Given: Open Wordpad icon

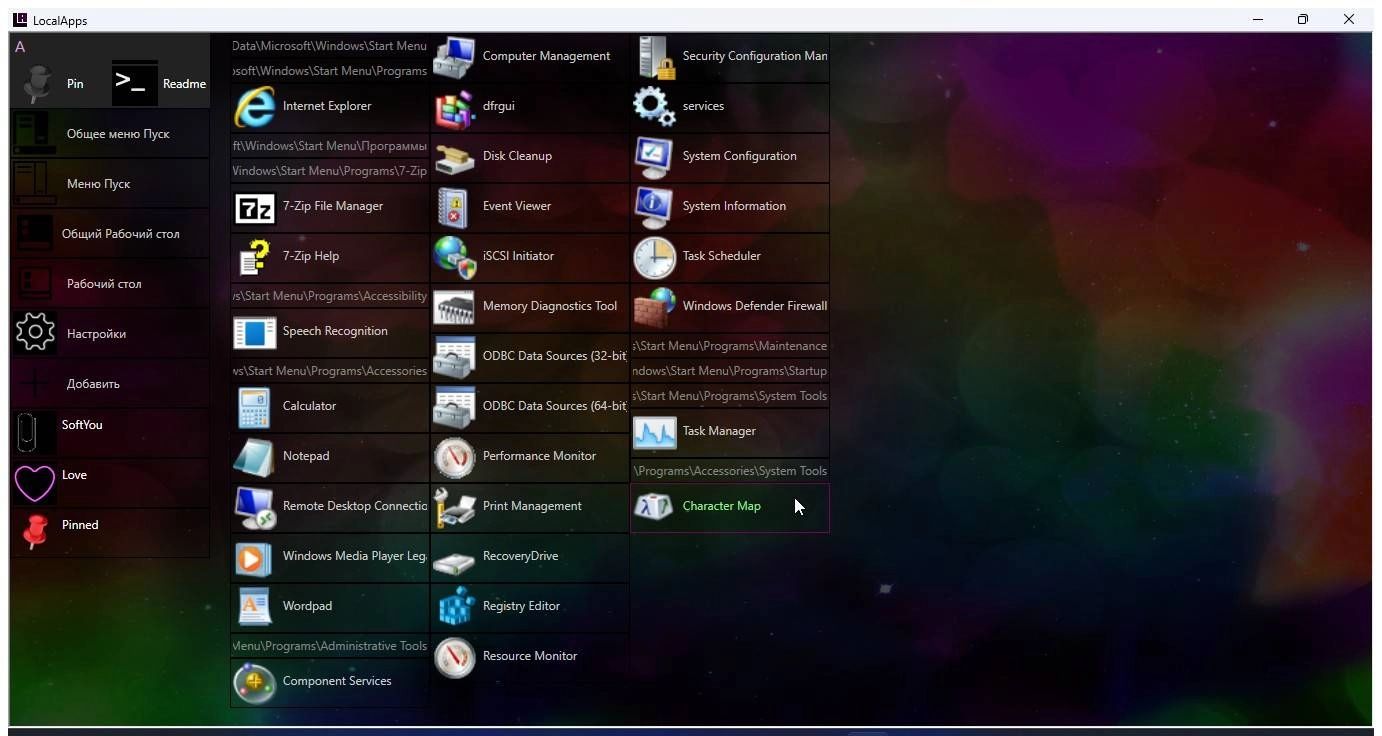Looking at the screenshot, I should click(x=254, y=606).
